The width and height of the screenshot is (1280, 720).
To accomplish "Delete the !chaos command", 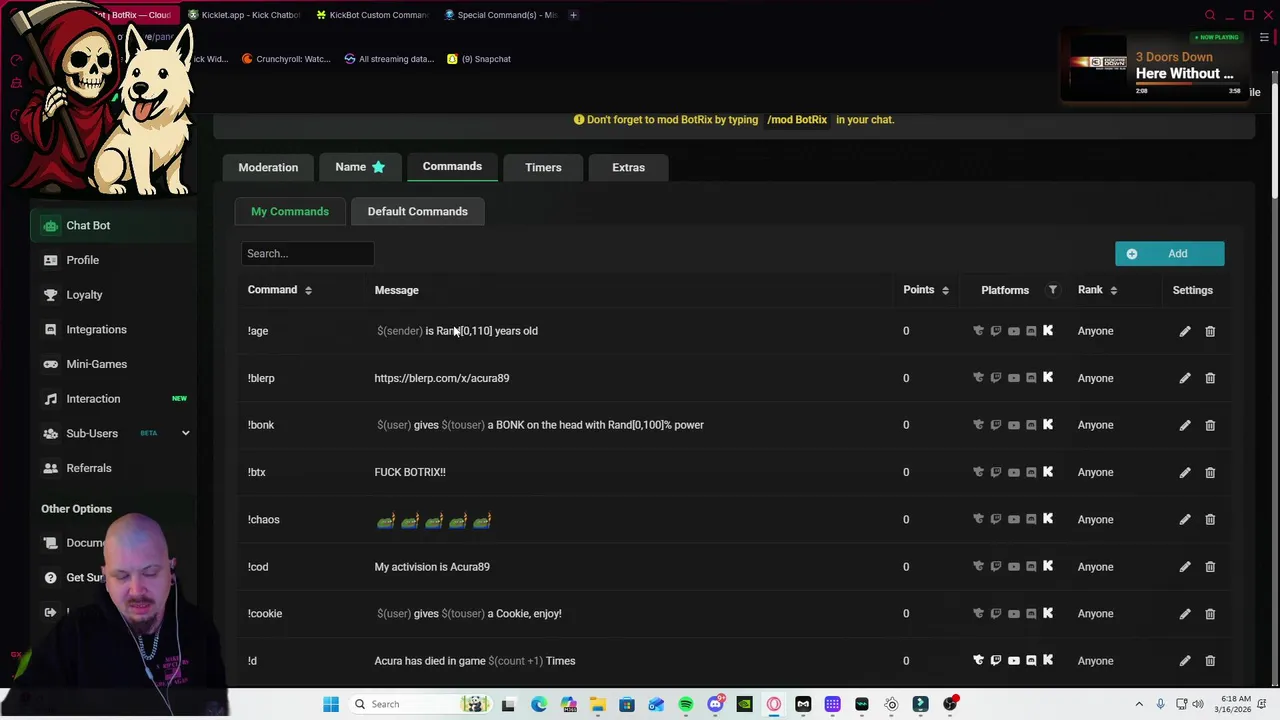I will click(x=1210, y=519).
